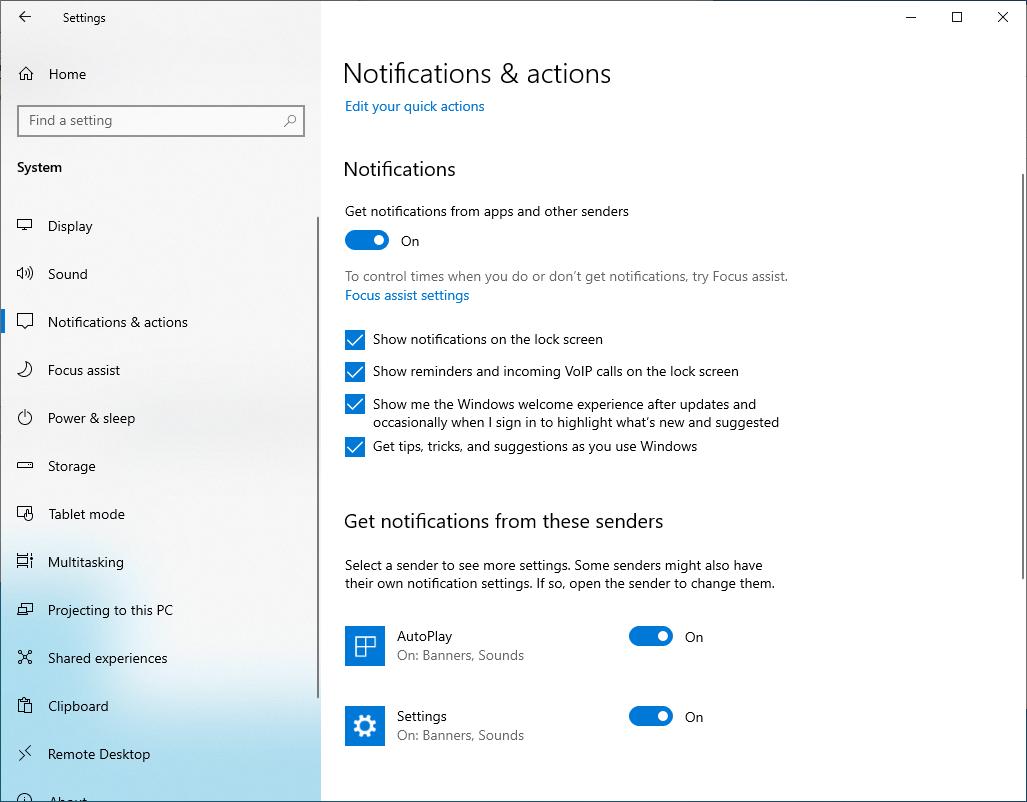Open Edit your quick actions link
Screen dimensions: 1027x802
pos(414,106)
